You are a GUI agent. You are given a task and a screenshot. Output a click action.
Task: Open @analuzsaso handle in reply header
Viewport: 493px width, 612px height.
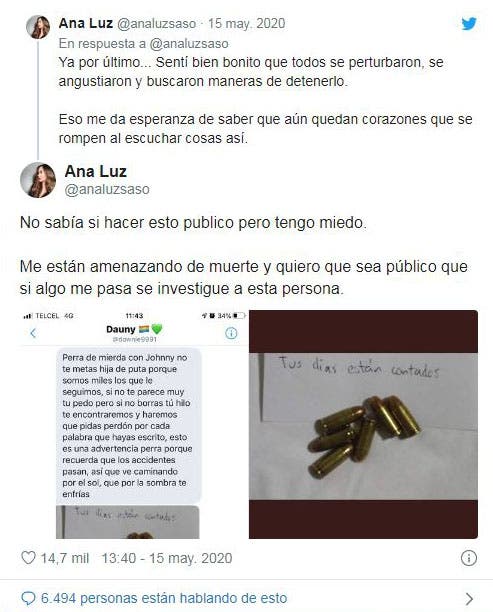click(157, 23)
